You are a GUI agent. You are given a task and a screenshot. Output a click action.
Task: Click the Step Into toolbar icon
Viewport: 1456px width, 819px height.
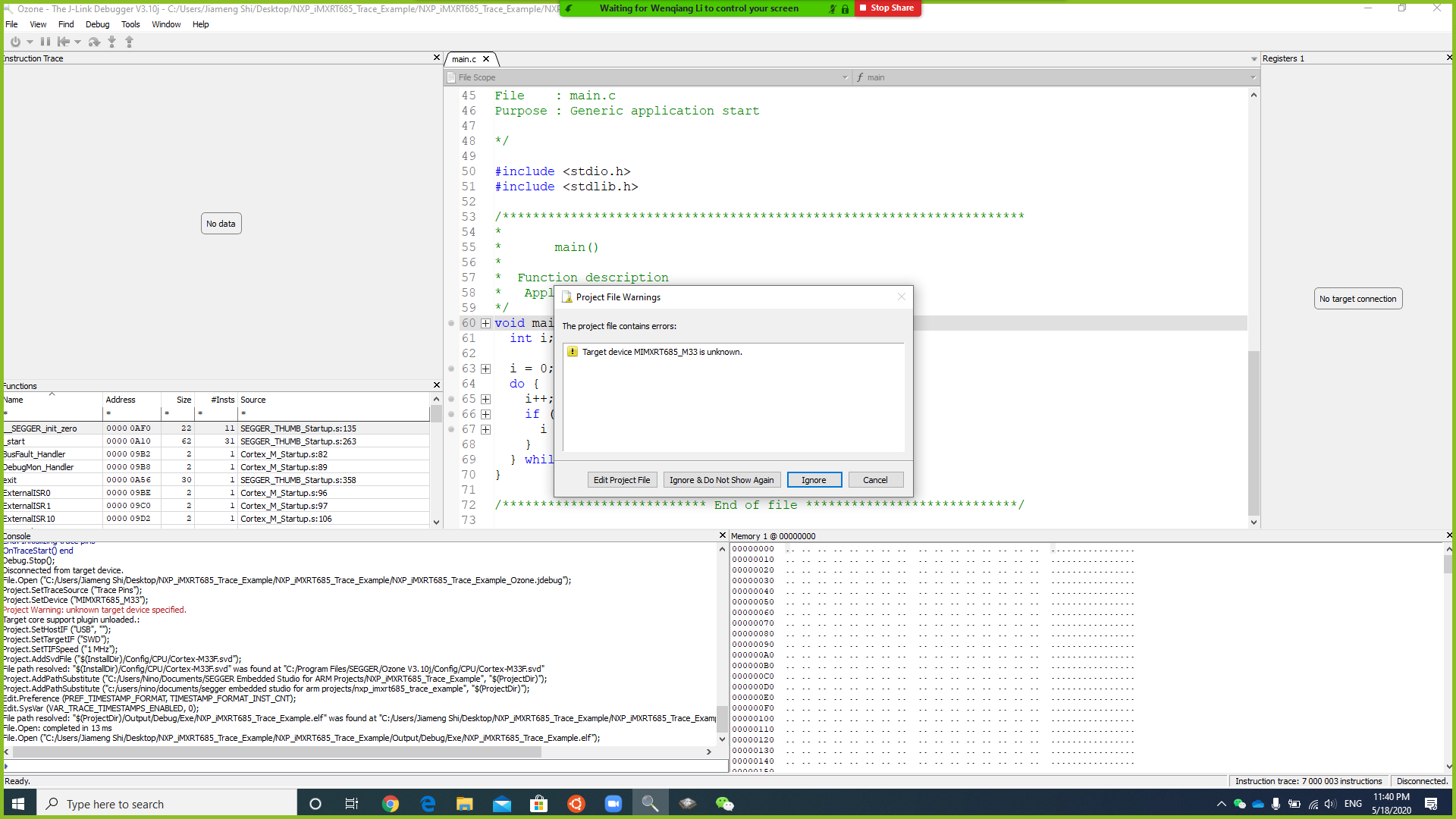[111, 42]
